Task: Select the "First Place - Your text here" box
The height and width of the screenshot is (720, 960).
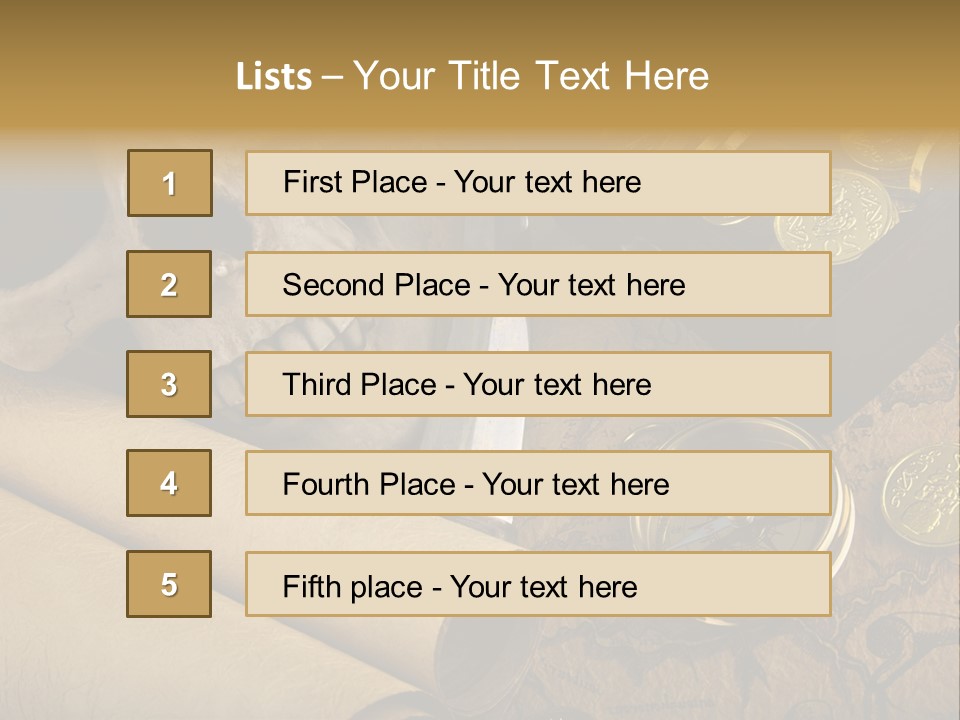Action: click(x=538, y=183)
